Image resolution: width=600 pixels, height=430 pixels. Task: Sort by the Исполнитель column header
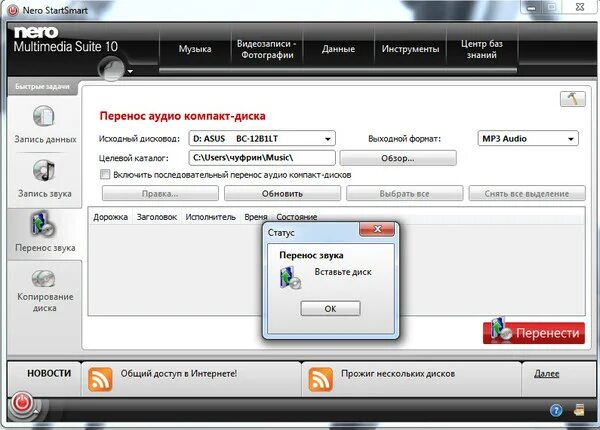[x=210, y=217]
